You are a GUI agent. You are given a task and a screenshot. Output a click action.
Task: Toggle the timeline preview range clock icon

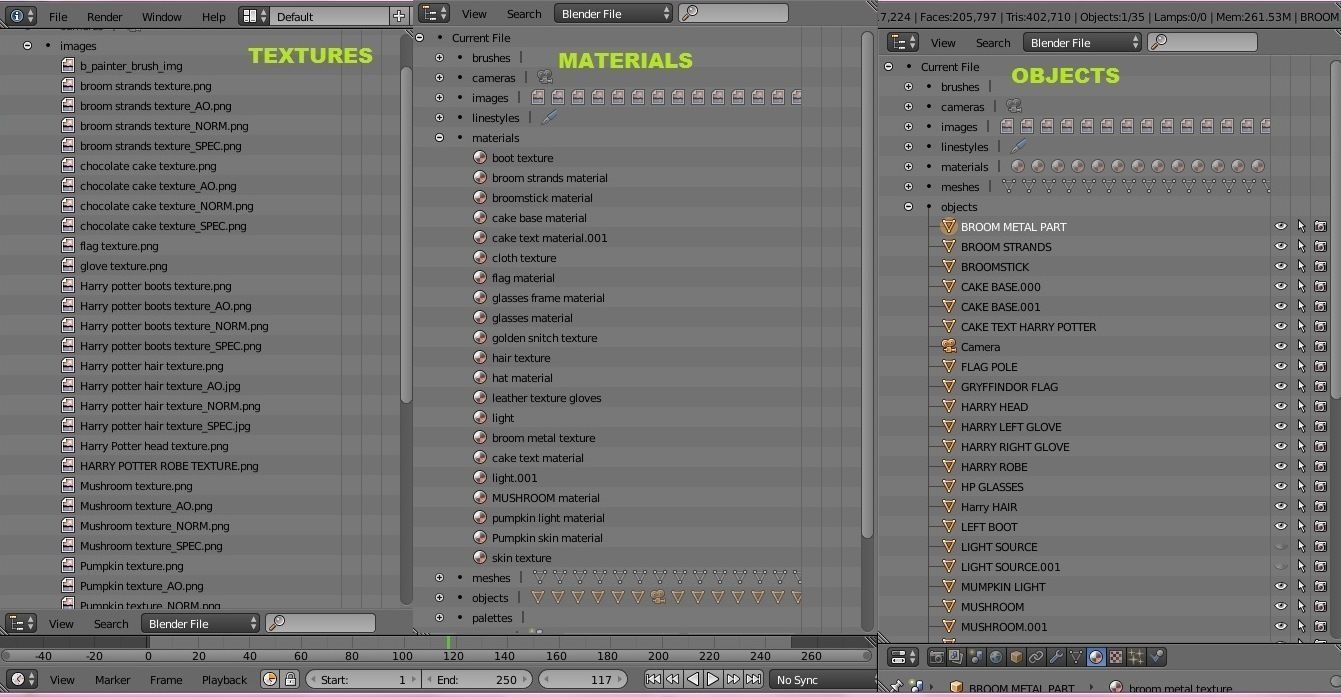click(x=270, y=679)
